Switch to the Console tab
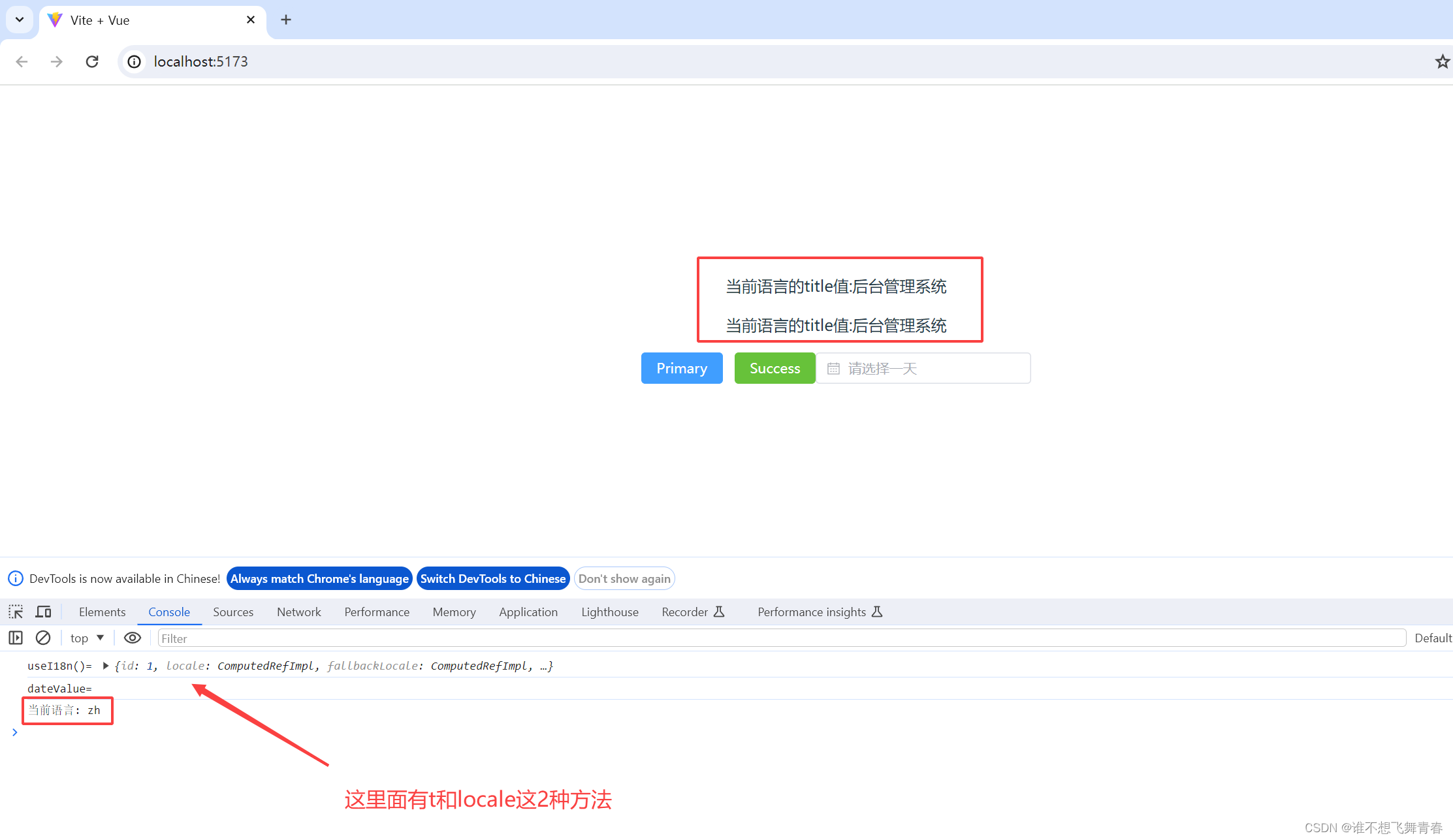 (169, 612)
